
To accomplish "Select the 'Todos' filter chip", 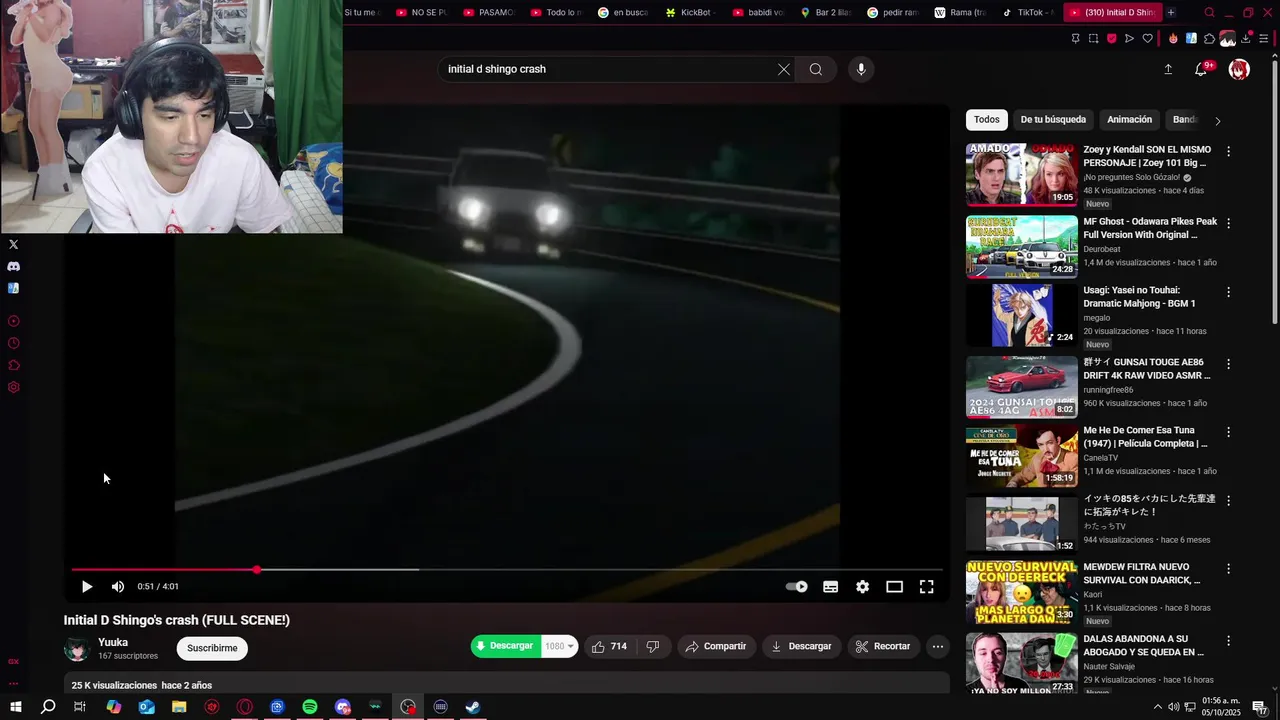I will click(x=987, y=120).
